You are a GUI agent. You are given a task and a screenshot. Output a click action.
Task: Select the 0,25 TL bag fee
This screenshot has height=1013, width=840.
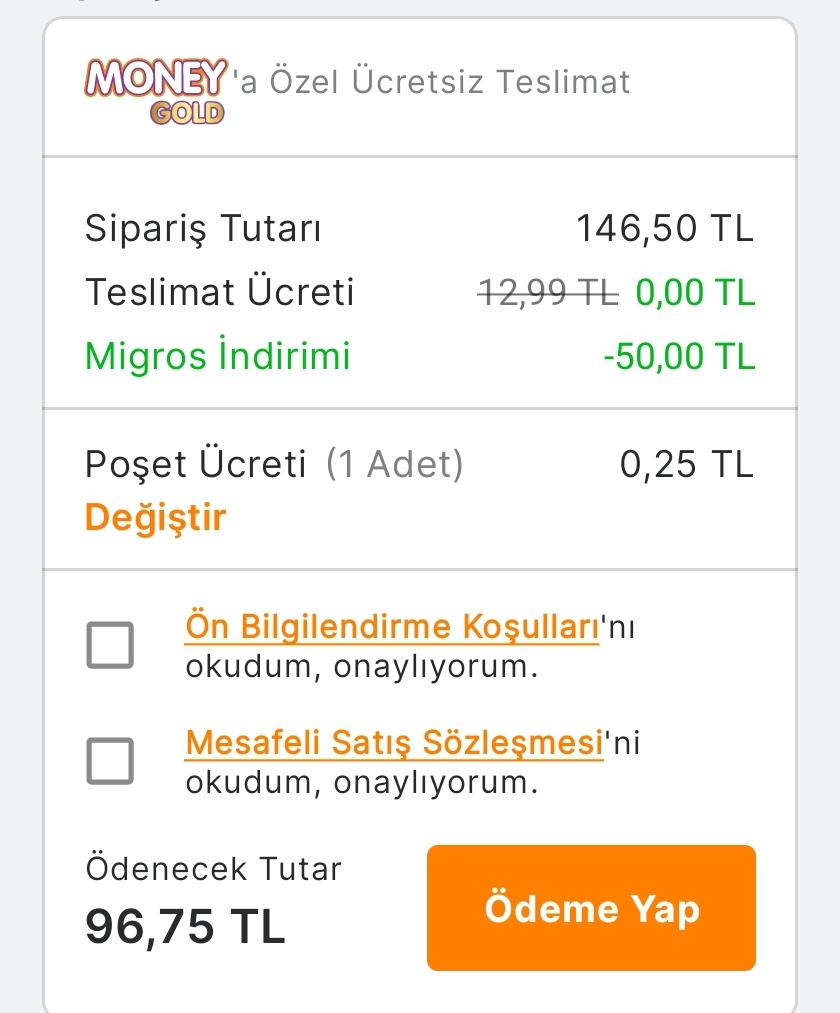pos(687,465)
